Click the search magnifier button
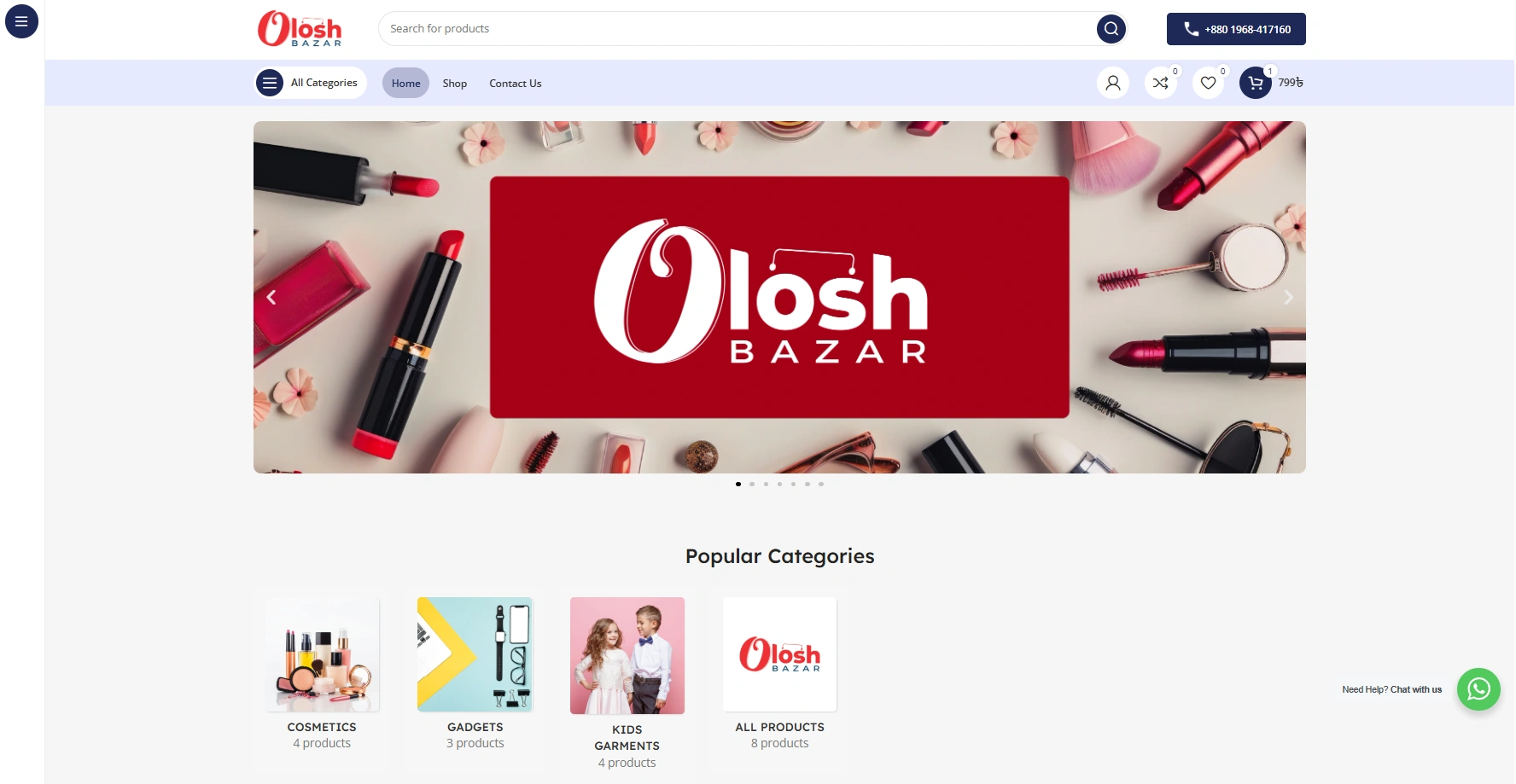Viewport: 1516px width, 784px height. coord(1111,29)
